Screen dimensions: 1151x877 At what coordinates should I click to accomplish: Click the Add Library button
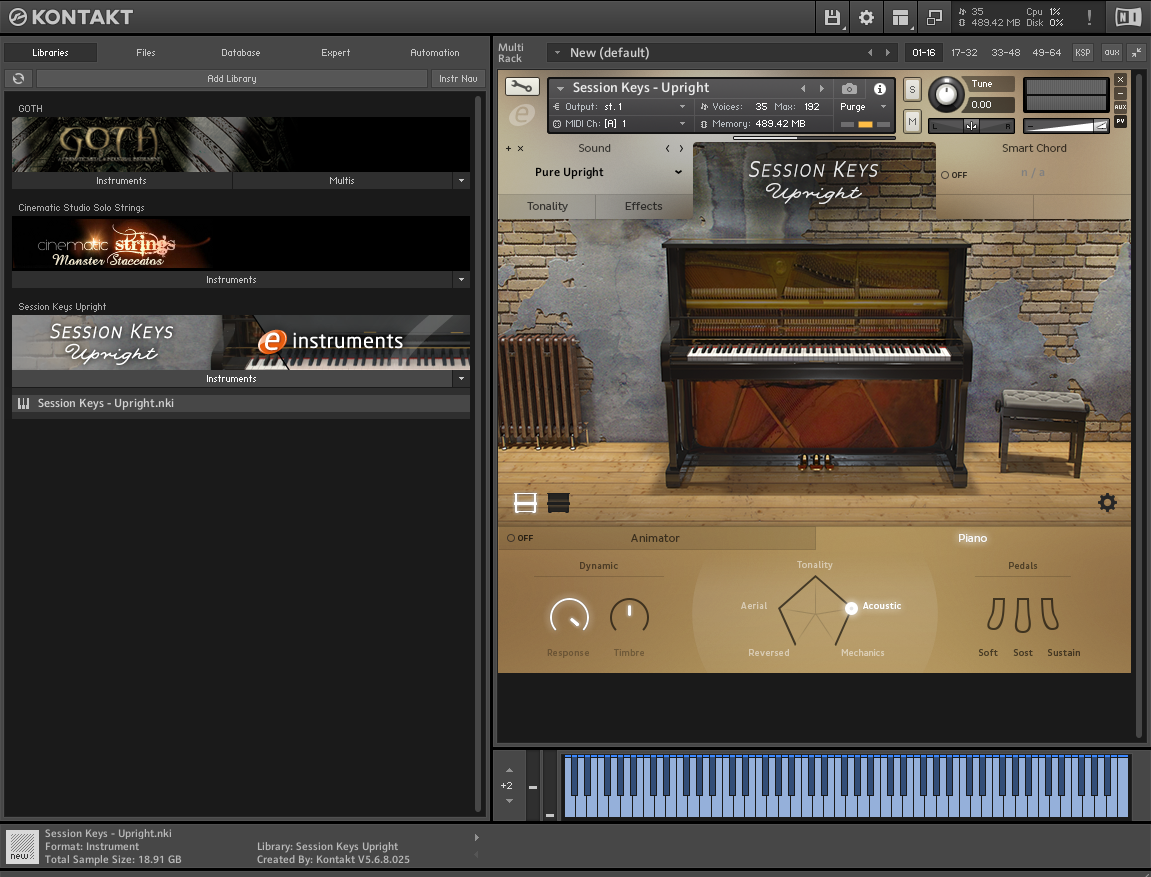point(232,79)
